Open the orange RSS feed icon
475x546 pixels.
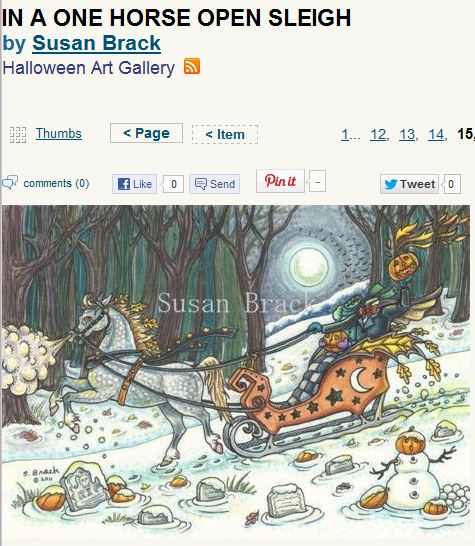tap(192, 66)
